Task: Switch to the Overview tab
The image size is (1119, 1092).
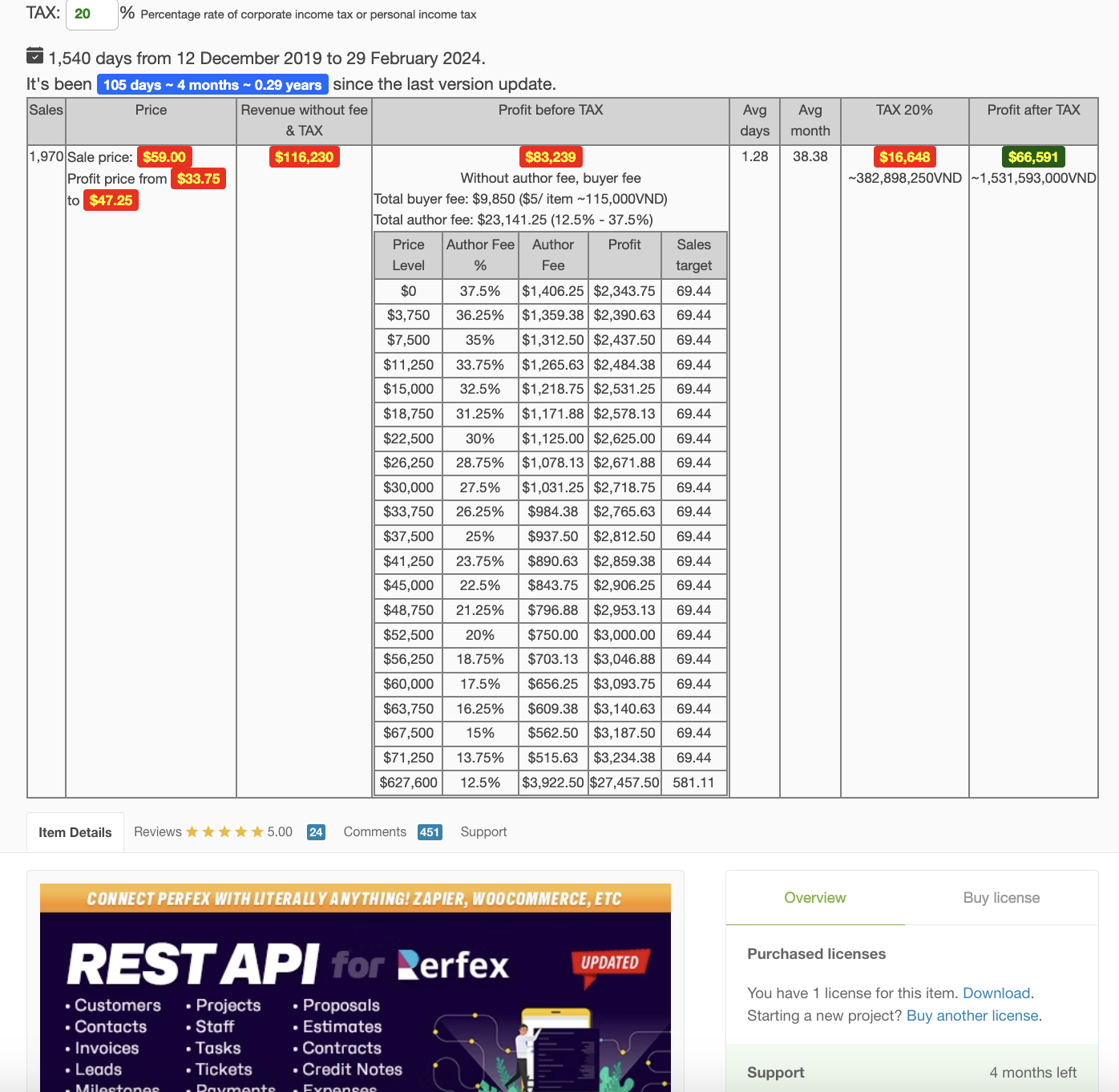Action: (815, 898)
